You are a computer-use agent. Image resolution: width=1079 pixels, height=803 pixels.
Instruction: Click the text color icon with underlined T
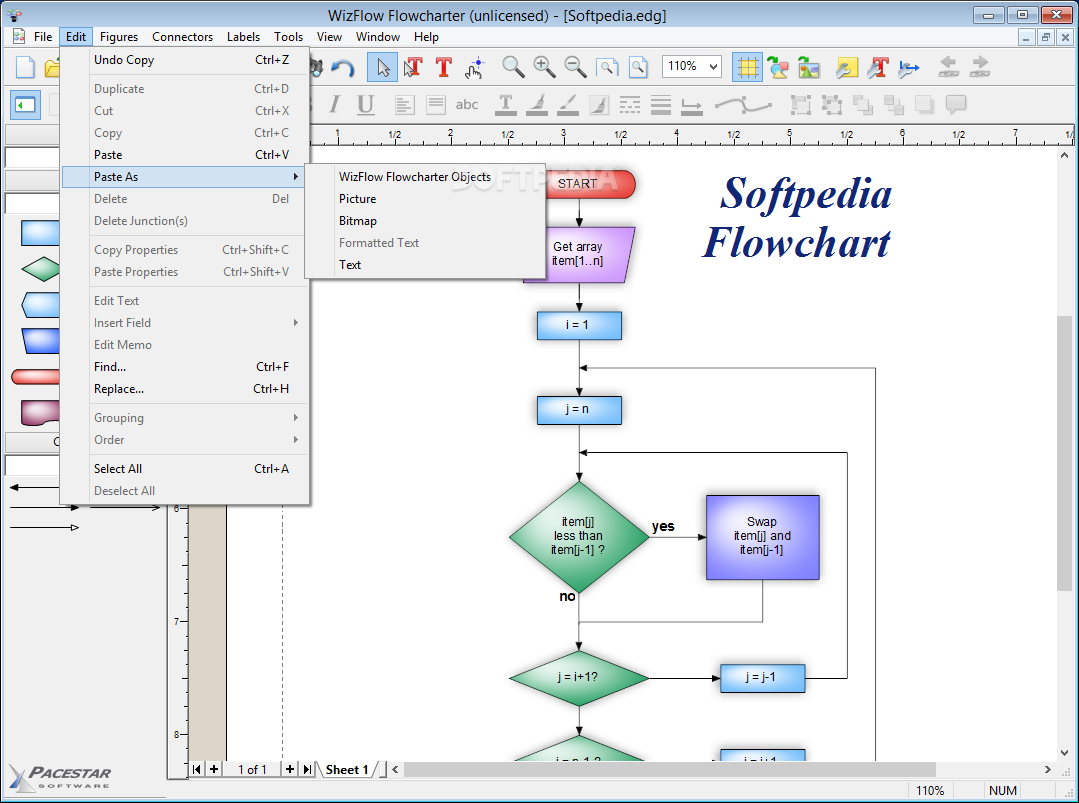(505, 105)
